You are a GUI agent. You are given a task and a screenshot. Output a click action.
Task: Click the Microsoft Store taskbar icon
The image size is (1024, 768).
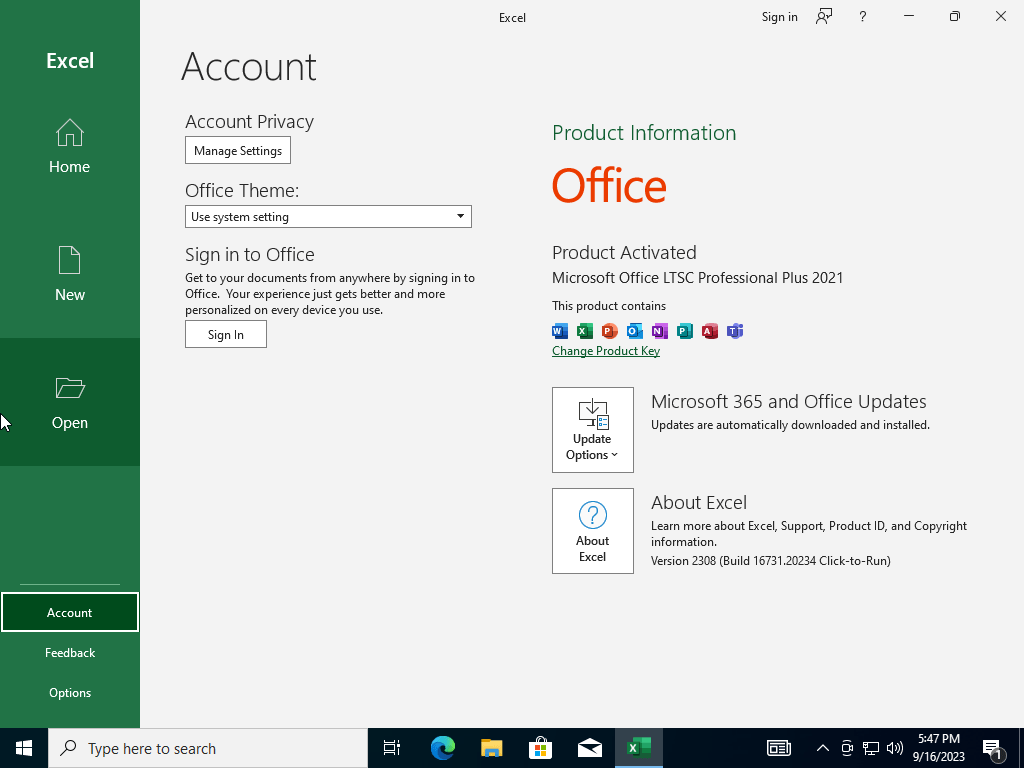[x=540, y=748]
